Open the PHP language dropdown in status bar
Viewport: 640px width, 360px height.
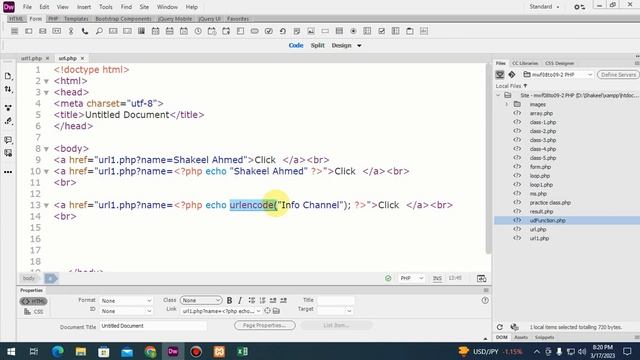411,278
